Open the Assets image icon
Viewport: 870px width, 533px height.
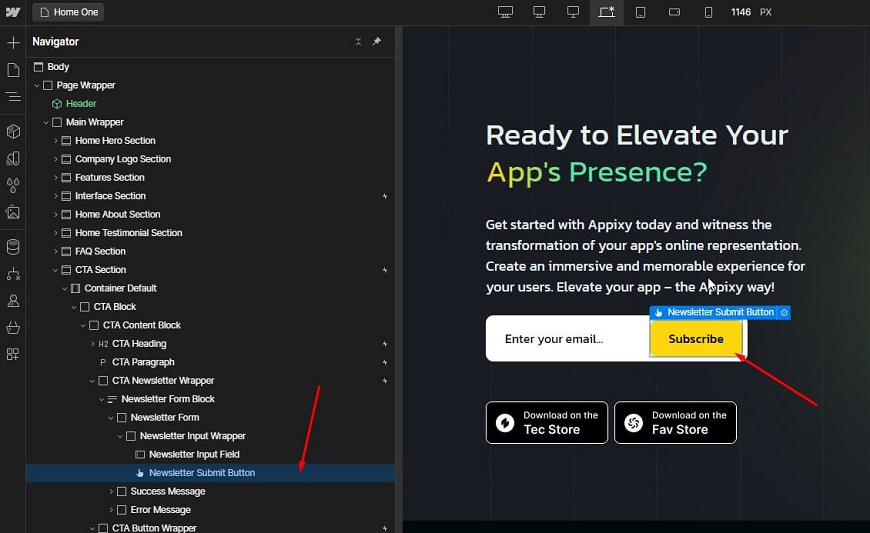tap(13, 212)
